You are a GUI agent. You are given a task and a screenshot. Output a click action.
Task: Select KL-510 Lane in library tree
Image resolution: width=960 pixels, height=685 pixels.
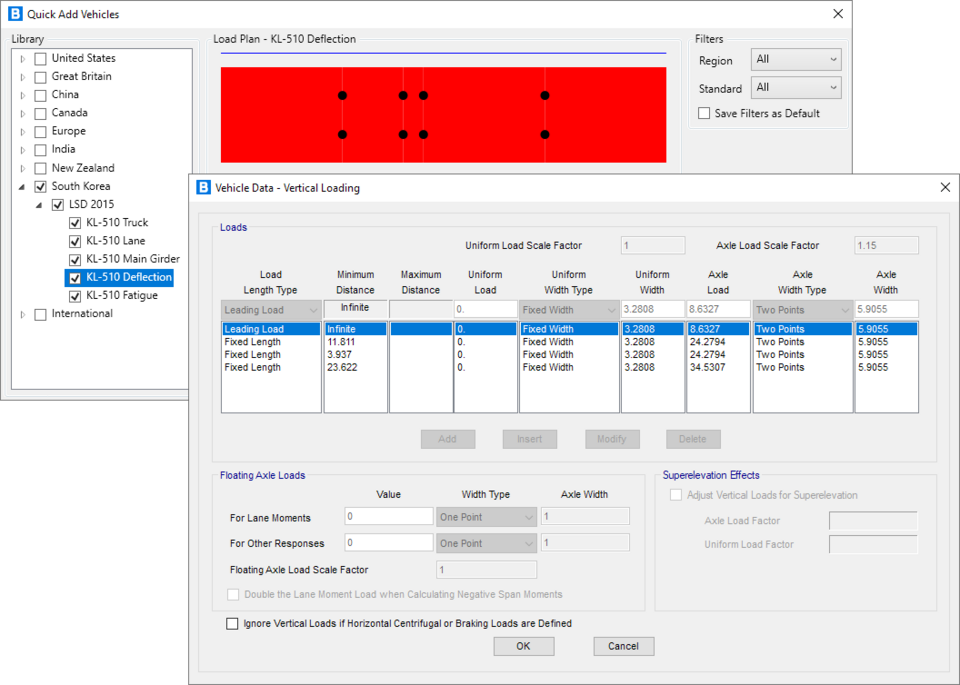point(115,241)
